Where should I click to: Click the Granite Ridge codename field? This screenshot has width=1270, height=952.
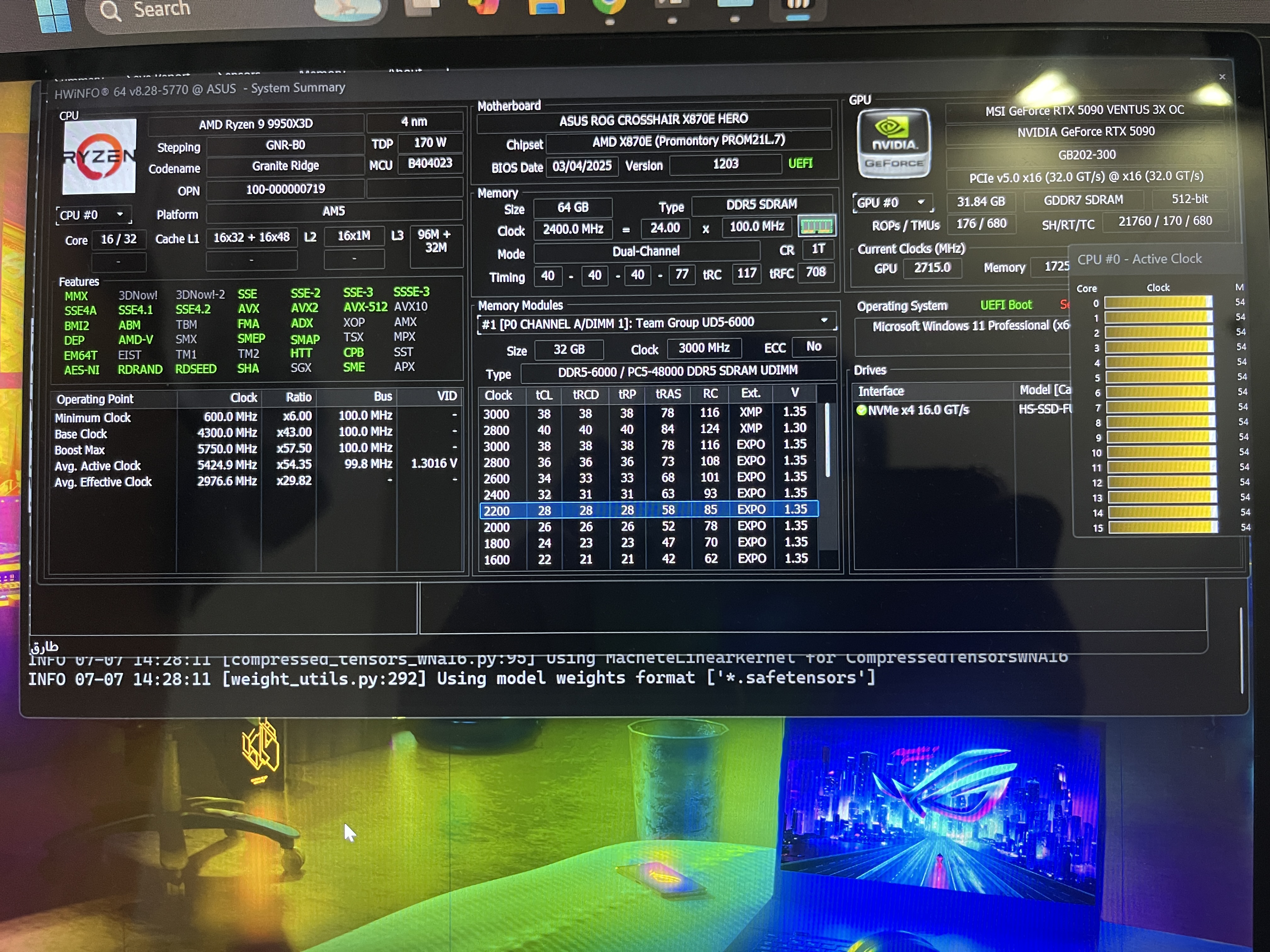(x=285, y=167)
